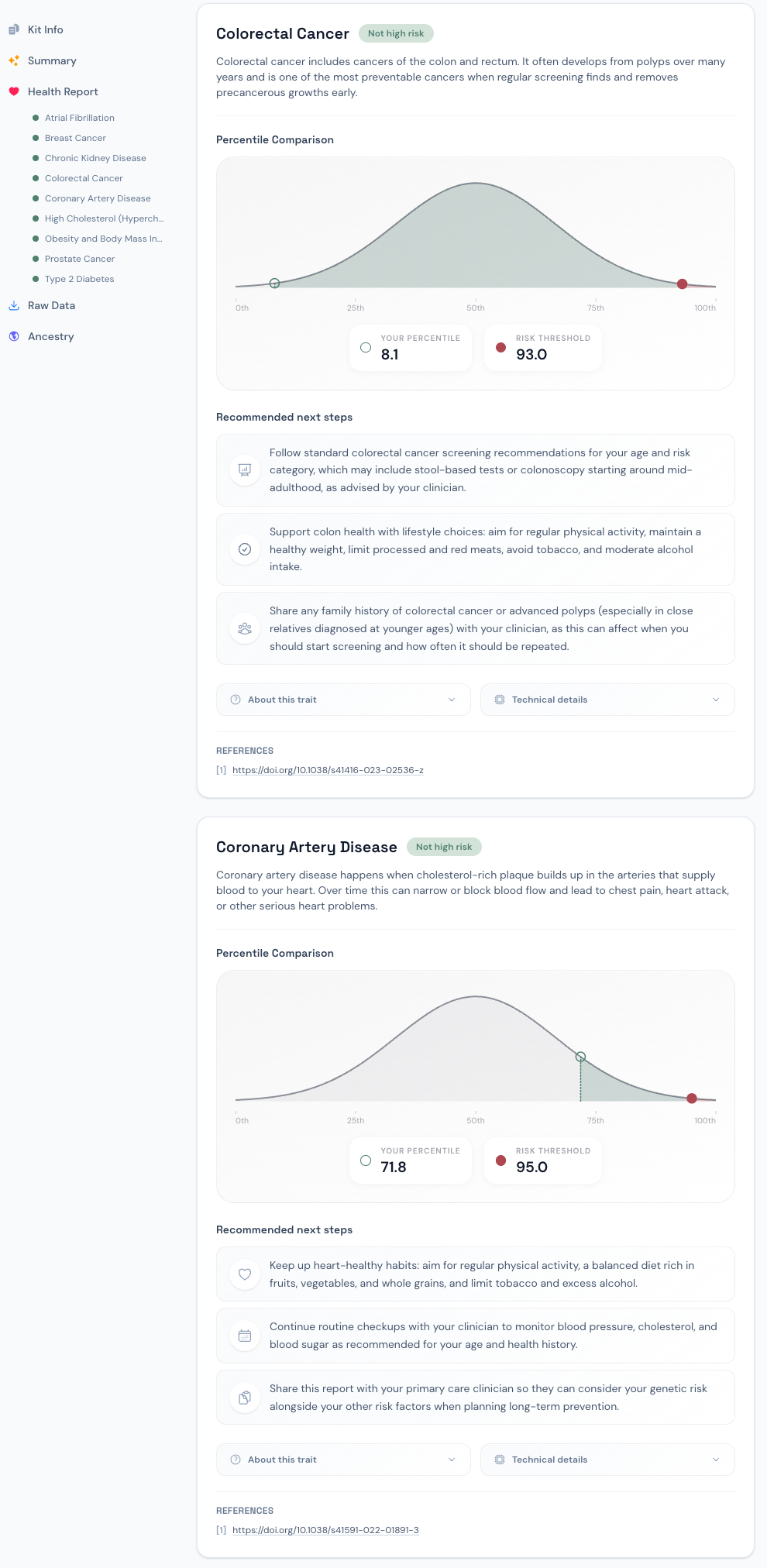Viewport: 767px width, 1568px height.
Task: Click the red risk threshold marker on coronary chart
Action: [x=690, y=1098]
